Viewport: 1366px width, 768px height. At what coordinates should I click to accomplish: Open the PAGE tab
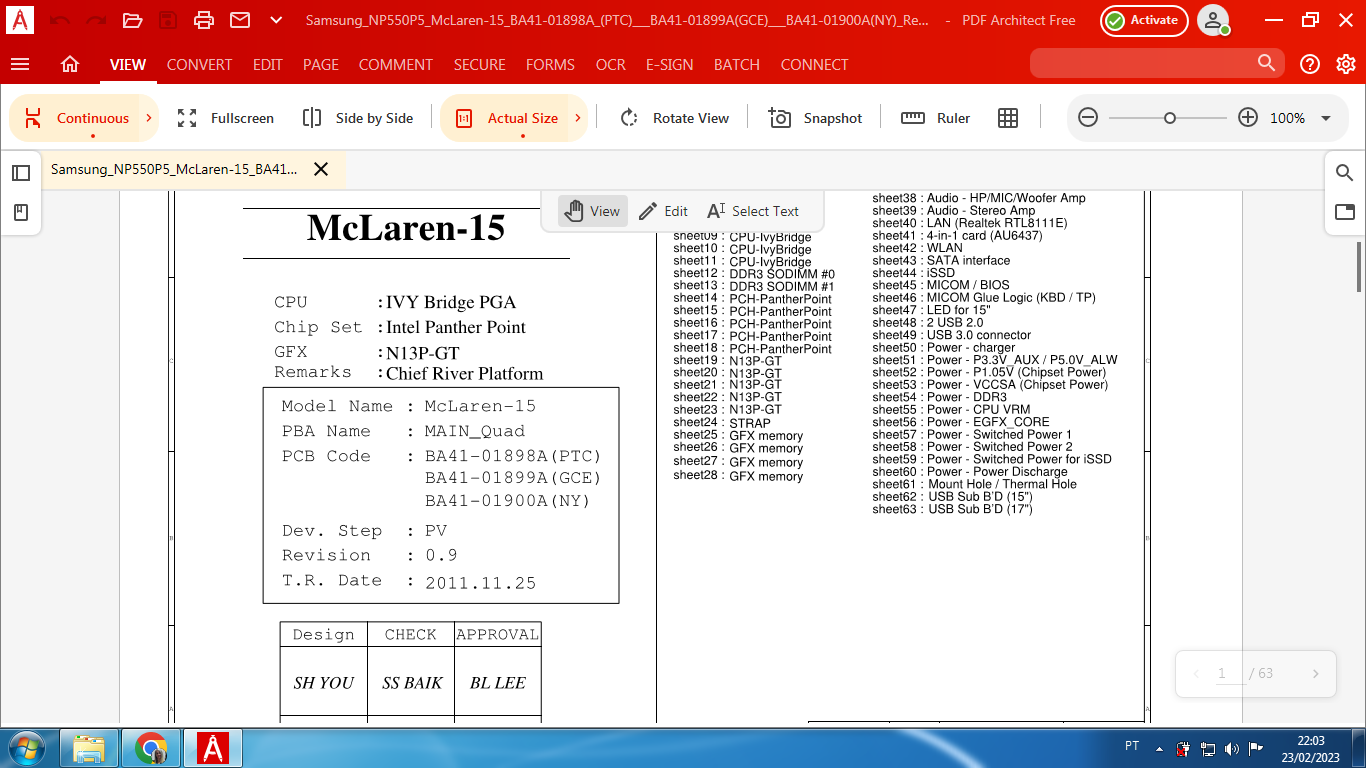pos(321,64)
